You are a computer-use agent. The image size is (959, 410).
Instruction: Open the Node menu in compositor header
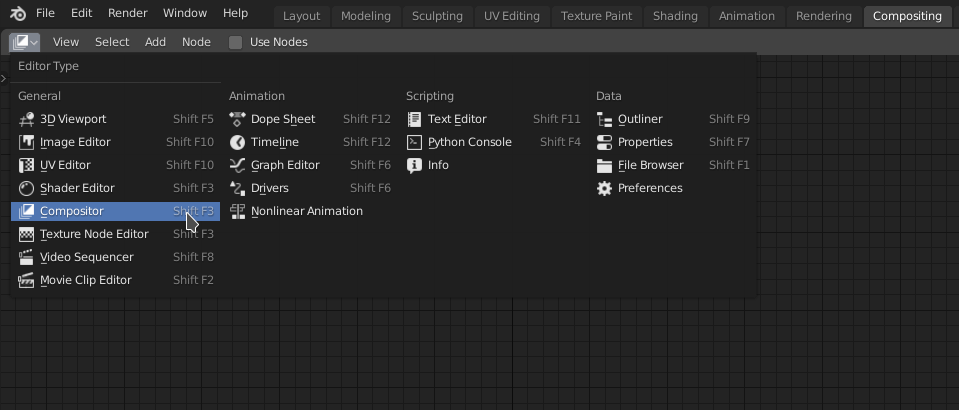click(196, 42)
